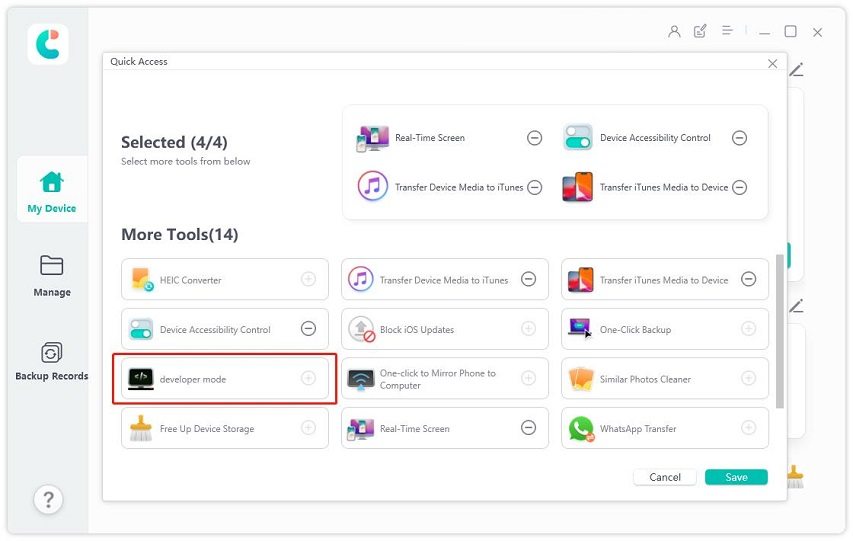Add Free Up Device Storage with plus button
Screen dimensions: 853x541
click(x=308, y=428)
